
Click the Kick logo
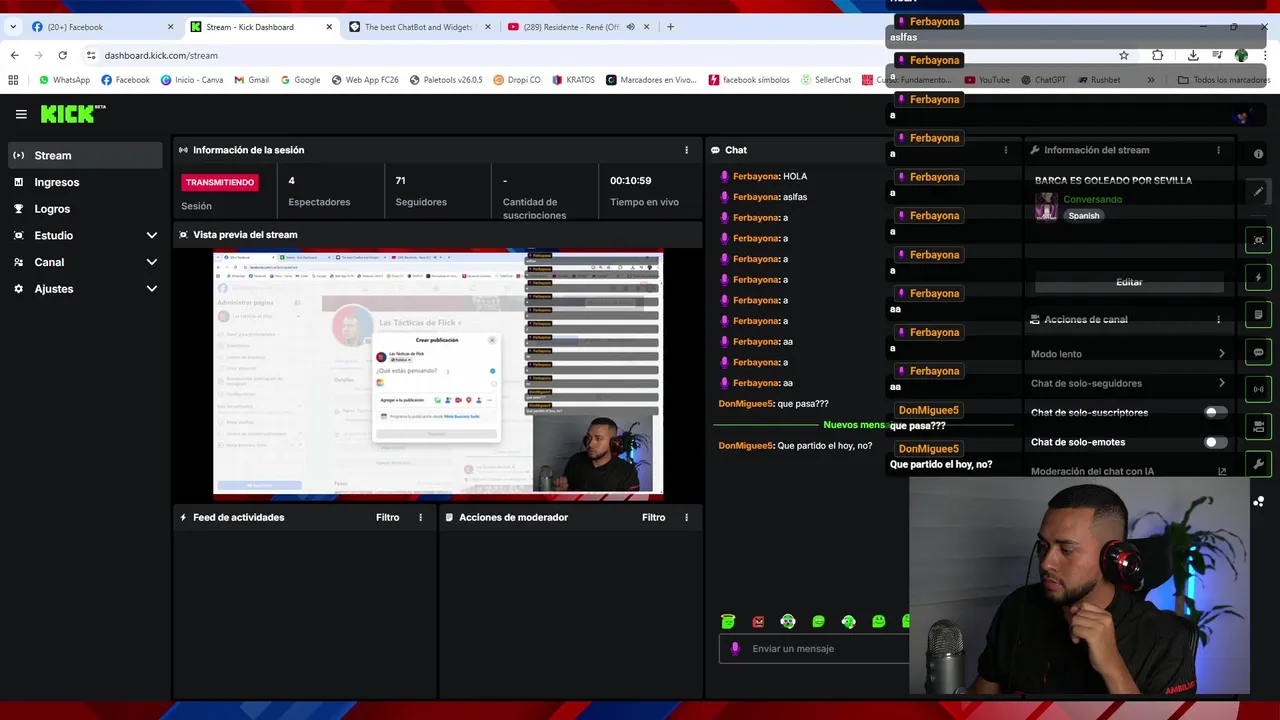[72, 114]
